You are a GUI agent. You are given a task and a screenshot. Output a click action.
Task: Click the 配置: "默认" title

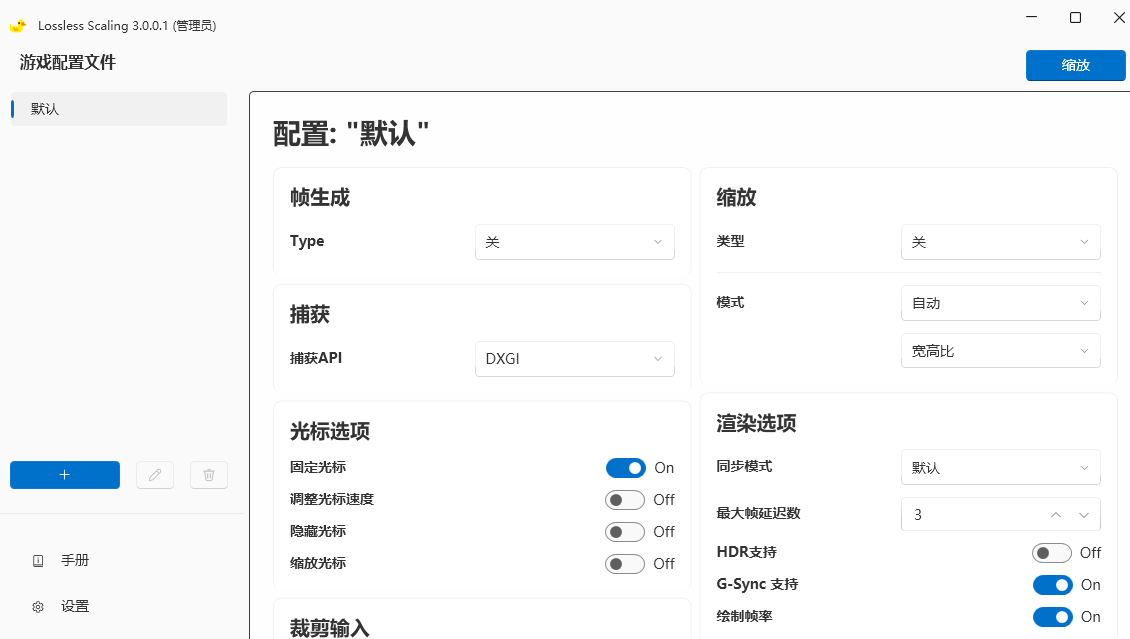(351, 134)
